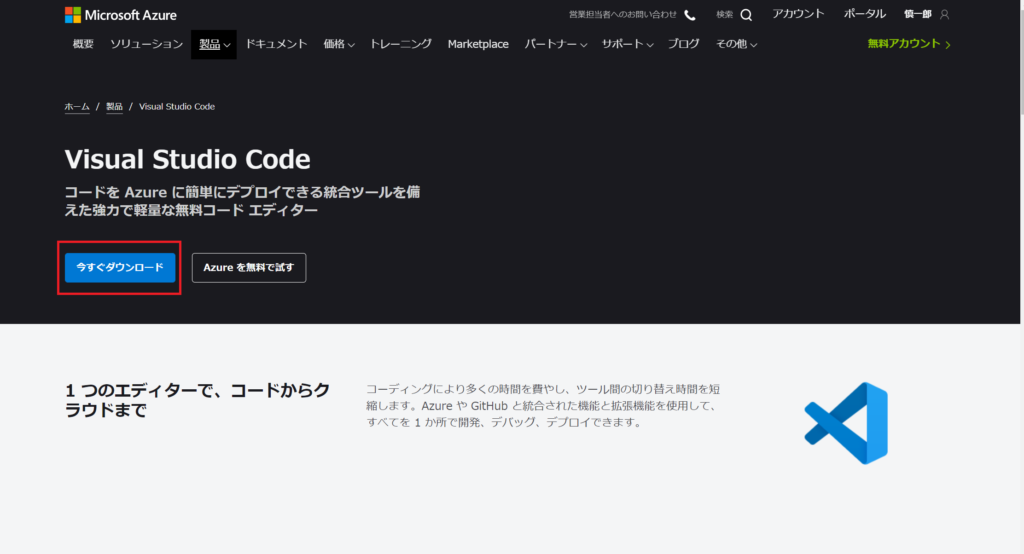
Task: Click the user profile avatar icon
Action: point(944,14)
